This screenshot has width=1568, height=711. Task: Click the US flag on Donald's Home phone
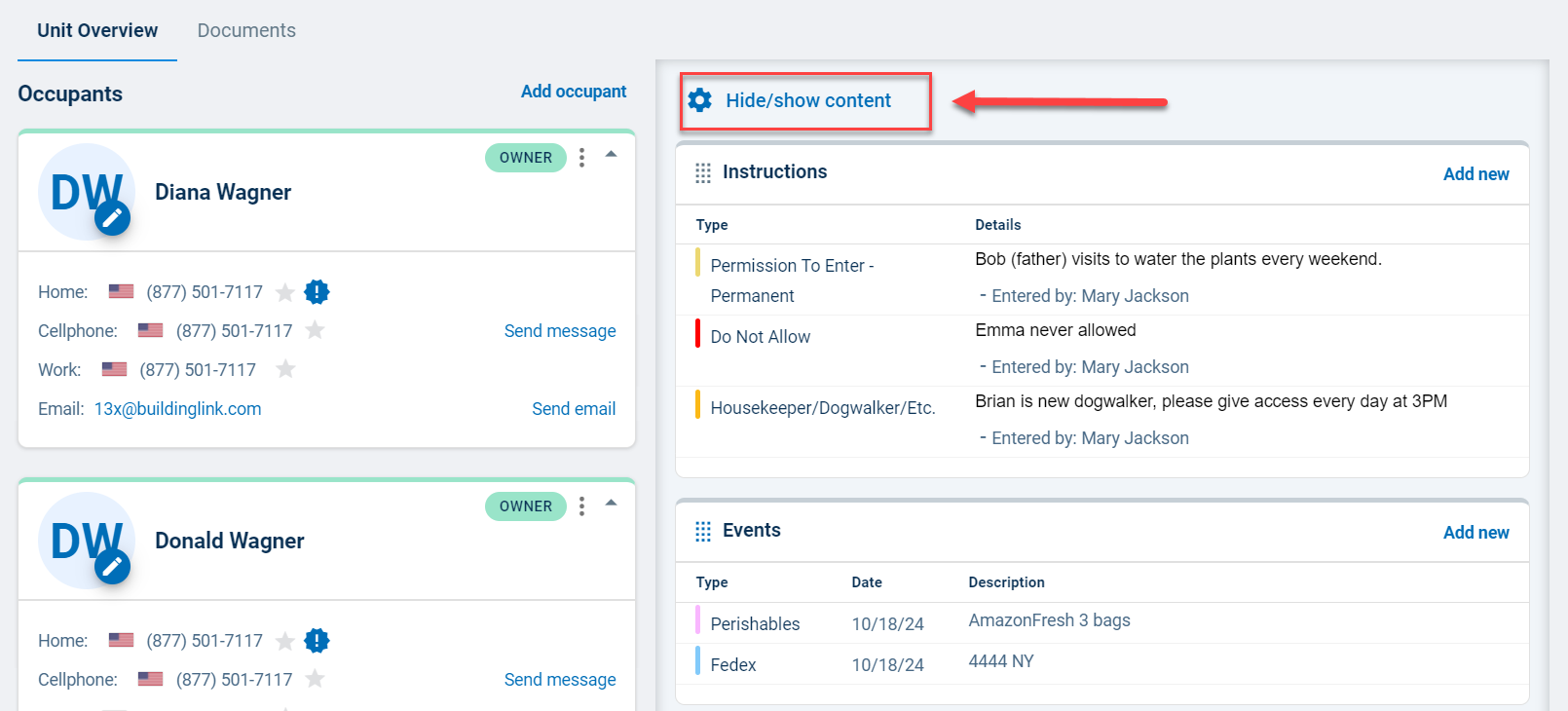click(121, 640)
